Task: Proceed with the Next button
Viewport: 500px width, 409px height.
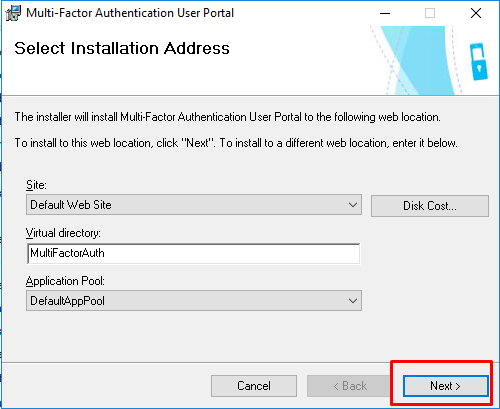Action: click(x=446, y=386)
